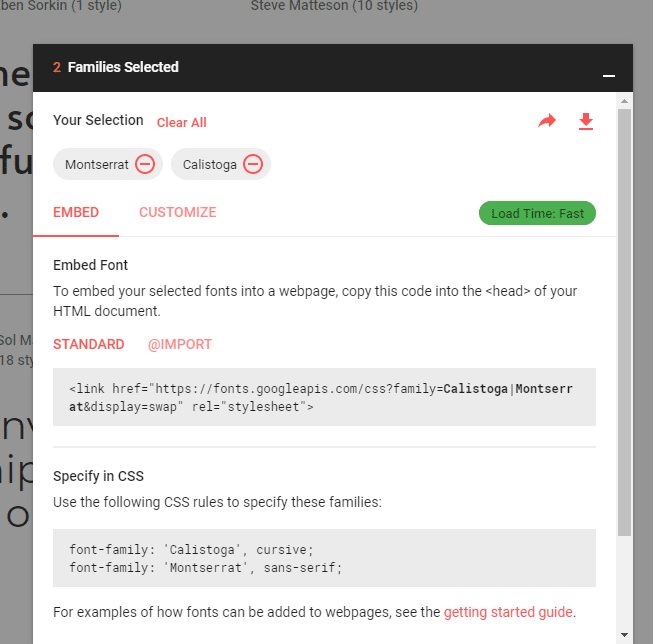Share the selection with the arrow icon

pos(547,121)
